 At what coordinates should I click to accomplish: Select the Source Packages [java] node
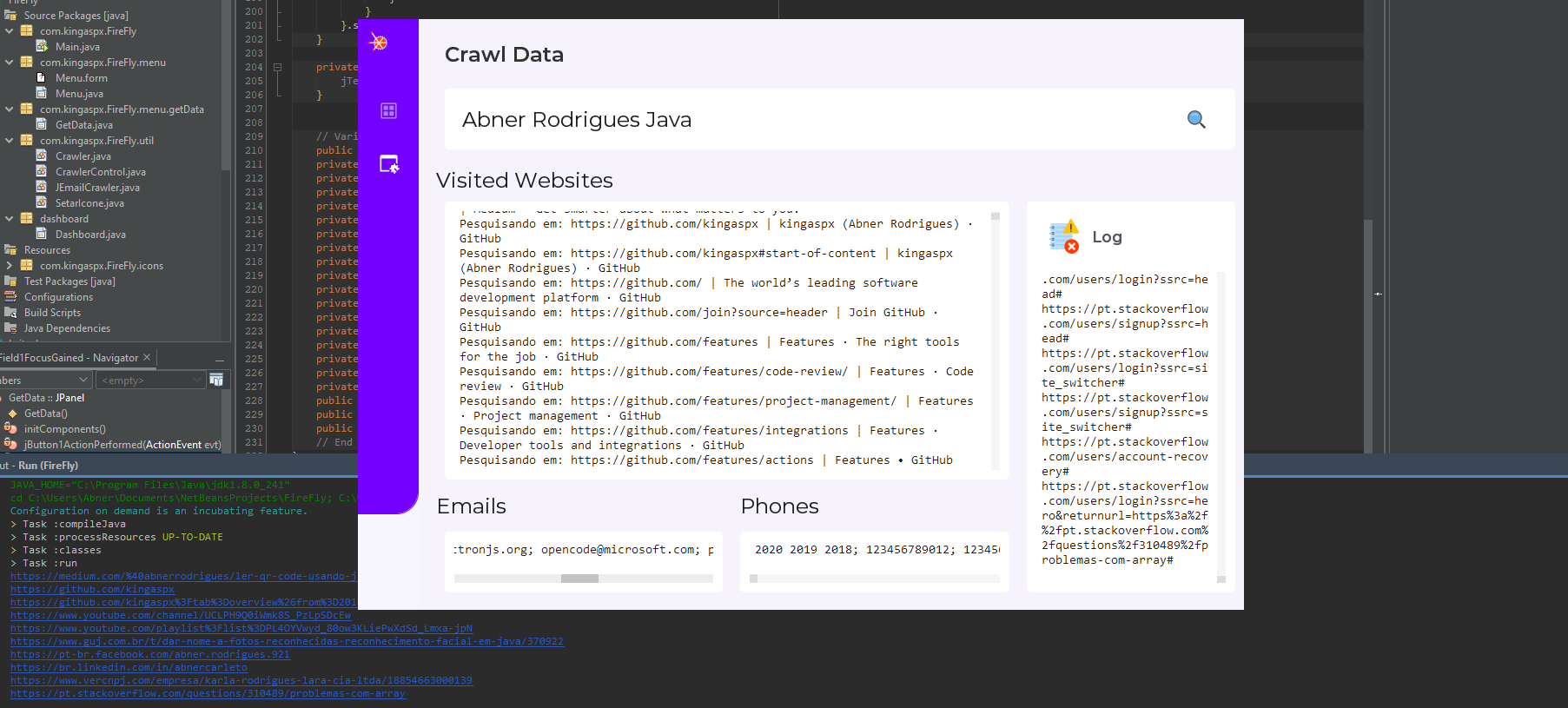tap(76, 15)
